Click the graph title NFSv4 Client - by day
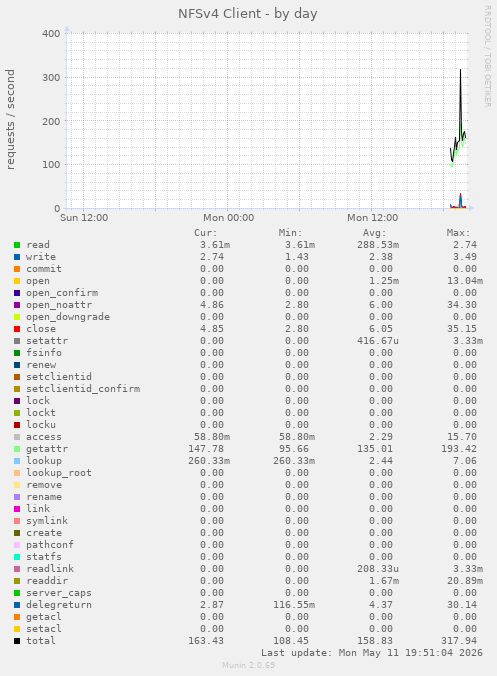The height and width of the screenshot is (676, 497). pos(248,14)
